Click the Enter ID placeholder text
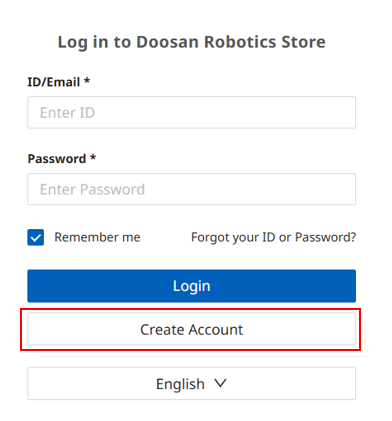 coord(67,113)
